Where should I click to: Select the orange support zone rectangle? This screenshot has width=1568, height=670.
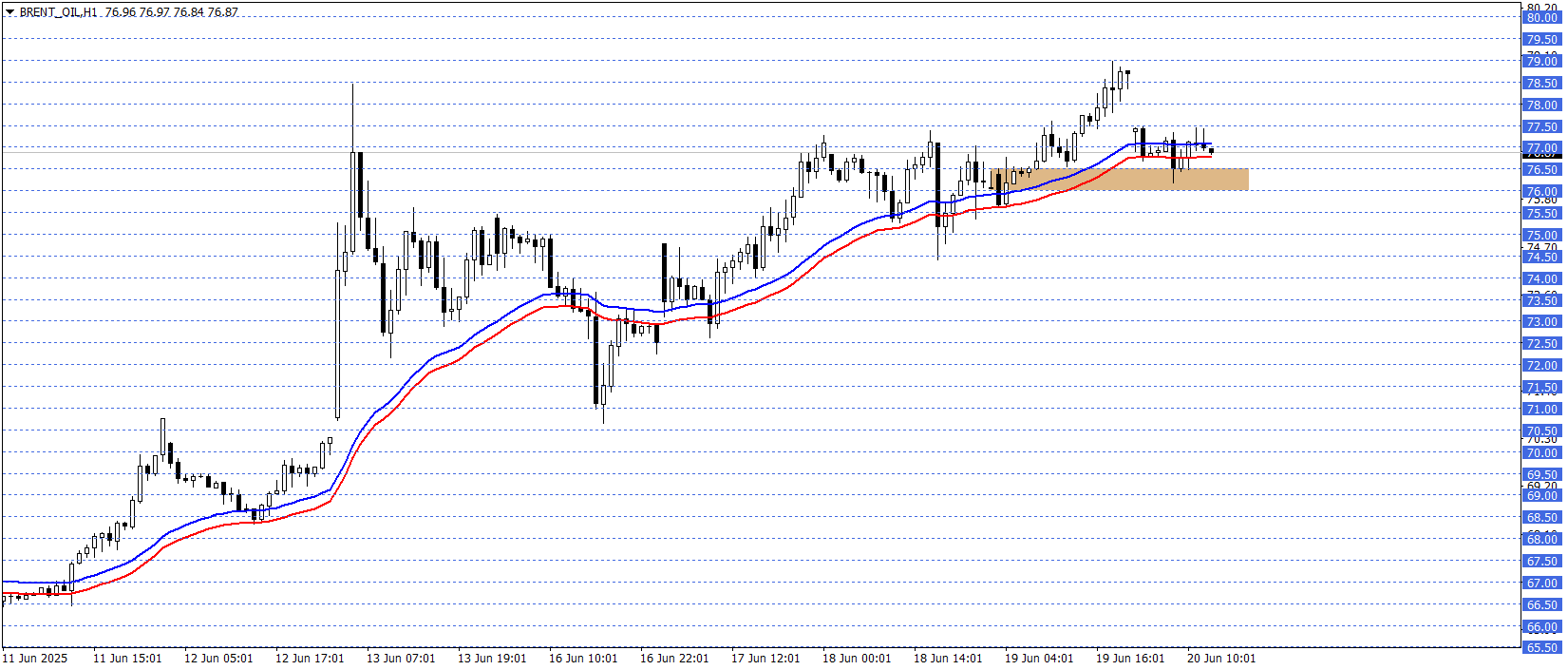[x=1119, y=179]
